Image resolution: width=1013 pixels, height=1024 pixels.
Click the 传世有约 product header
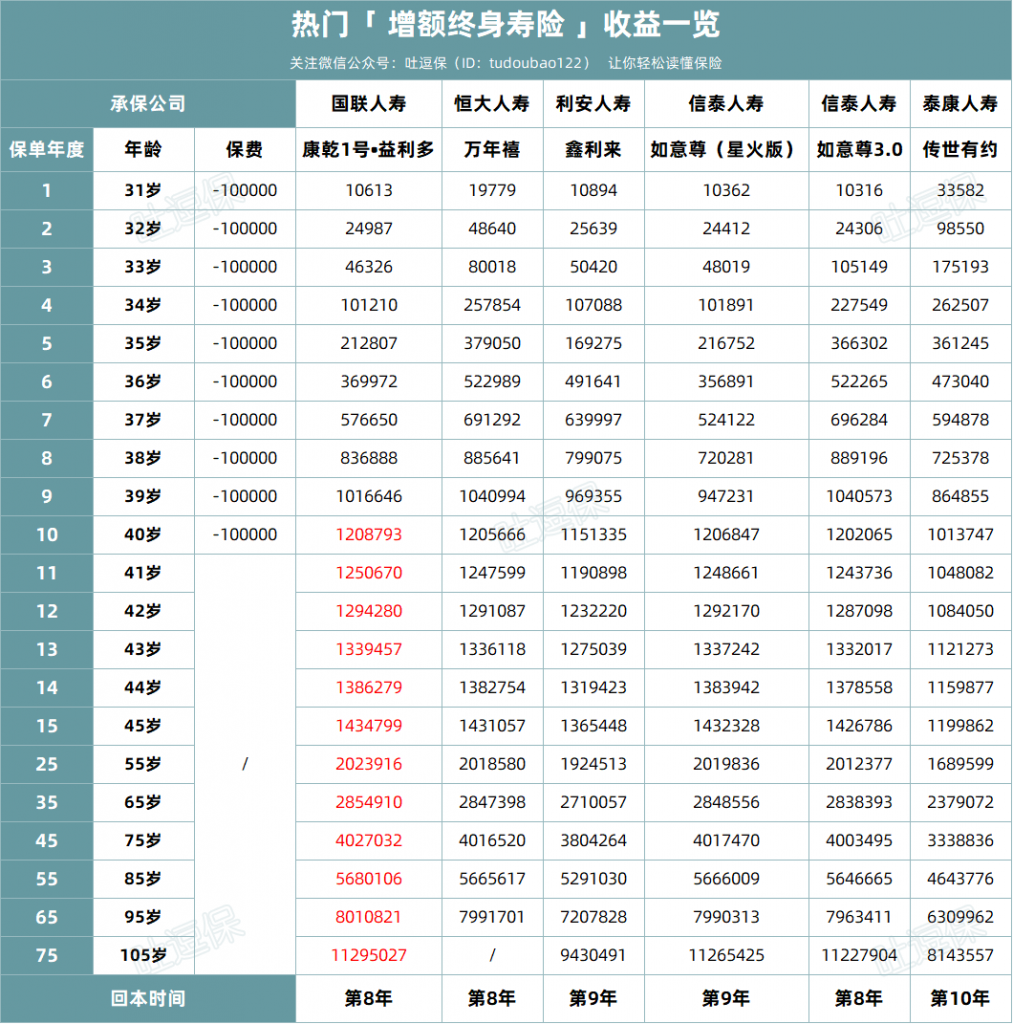click(960, 150)
